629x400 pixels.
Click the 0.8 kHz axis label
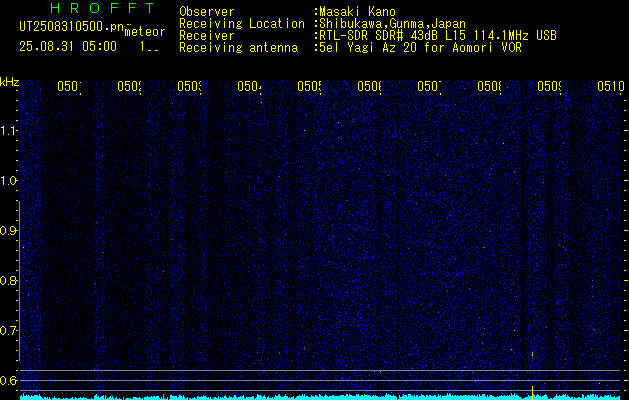coord(9,280)
